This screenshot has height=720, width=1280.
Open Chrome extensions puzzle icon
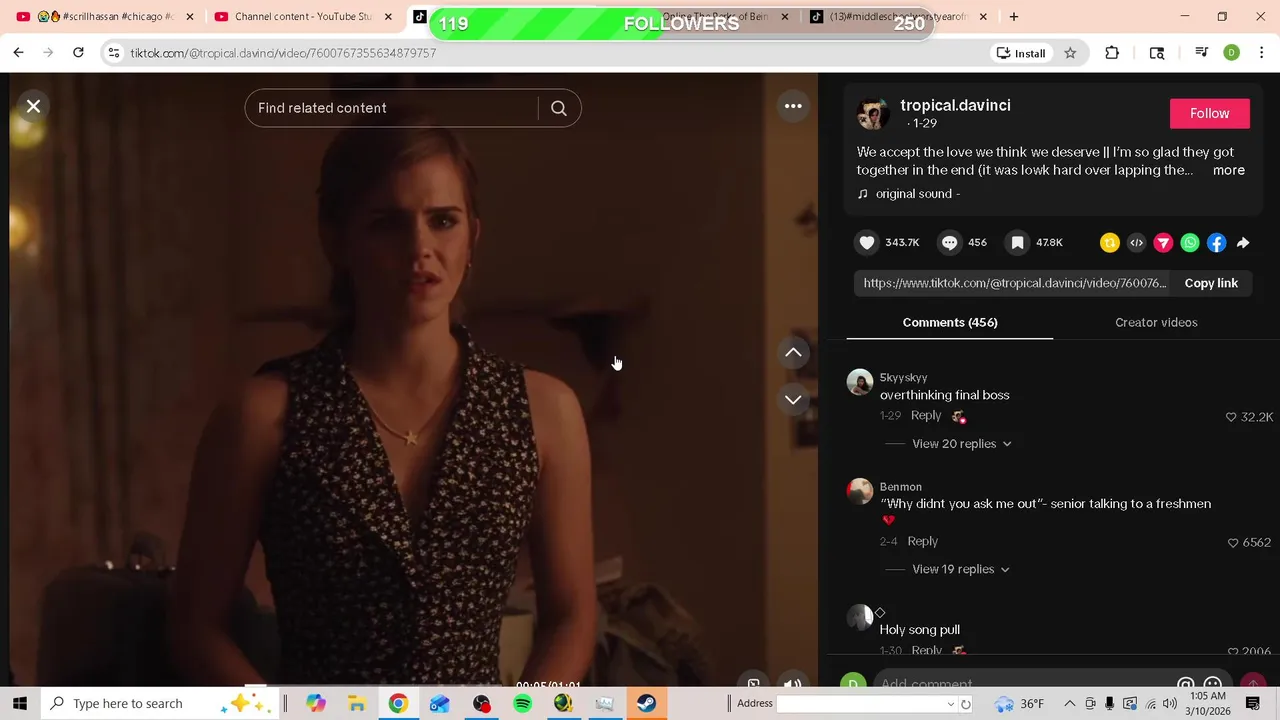click(x=1112, y=53)
